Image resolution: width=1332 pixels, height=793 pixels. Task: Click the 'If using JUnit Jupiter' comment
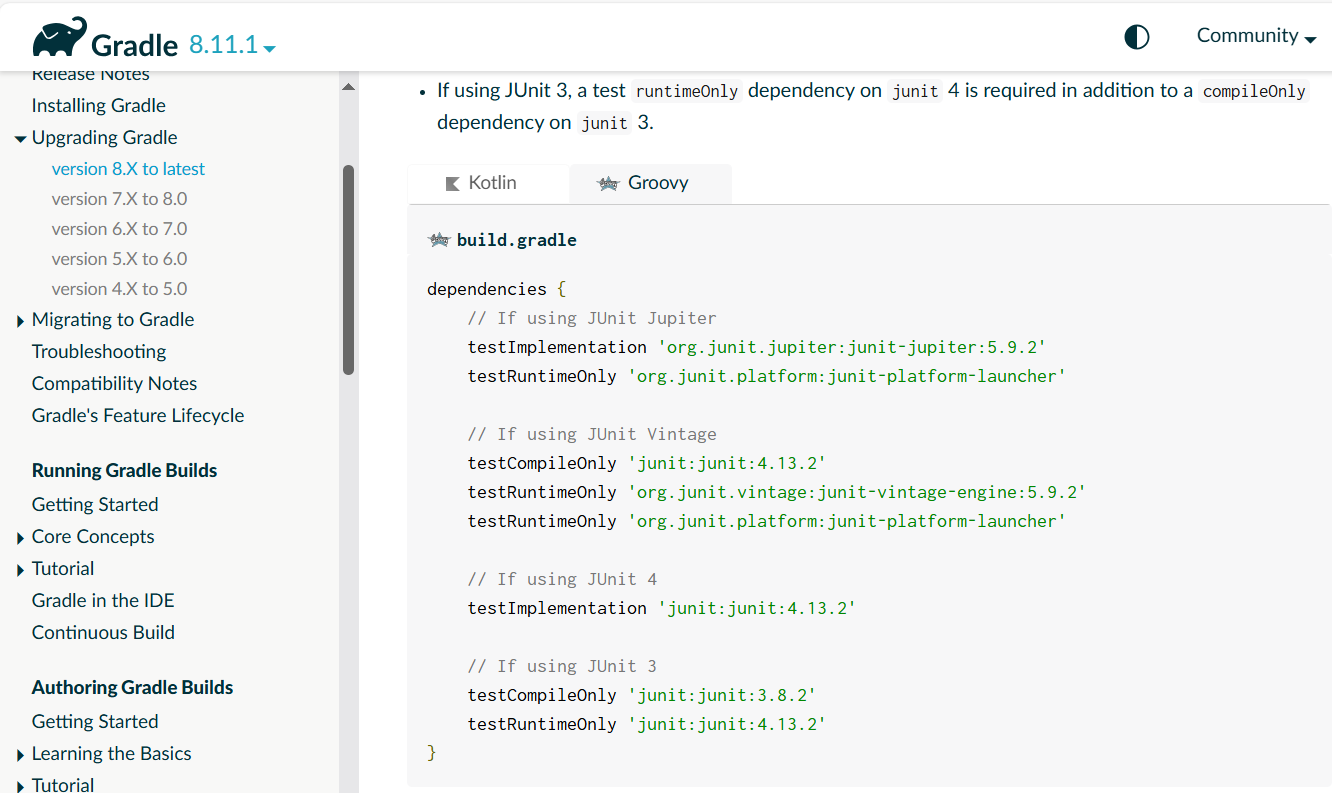(x=592, y=318)
